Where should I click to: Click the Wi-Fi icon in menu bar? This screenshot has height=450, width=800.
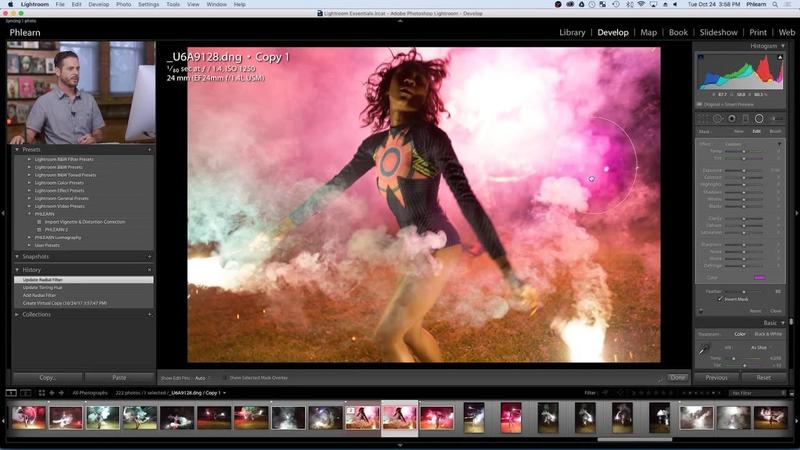[x=641, y=4]
